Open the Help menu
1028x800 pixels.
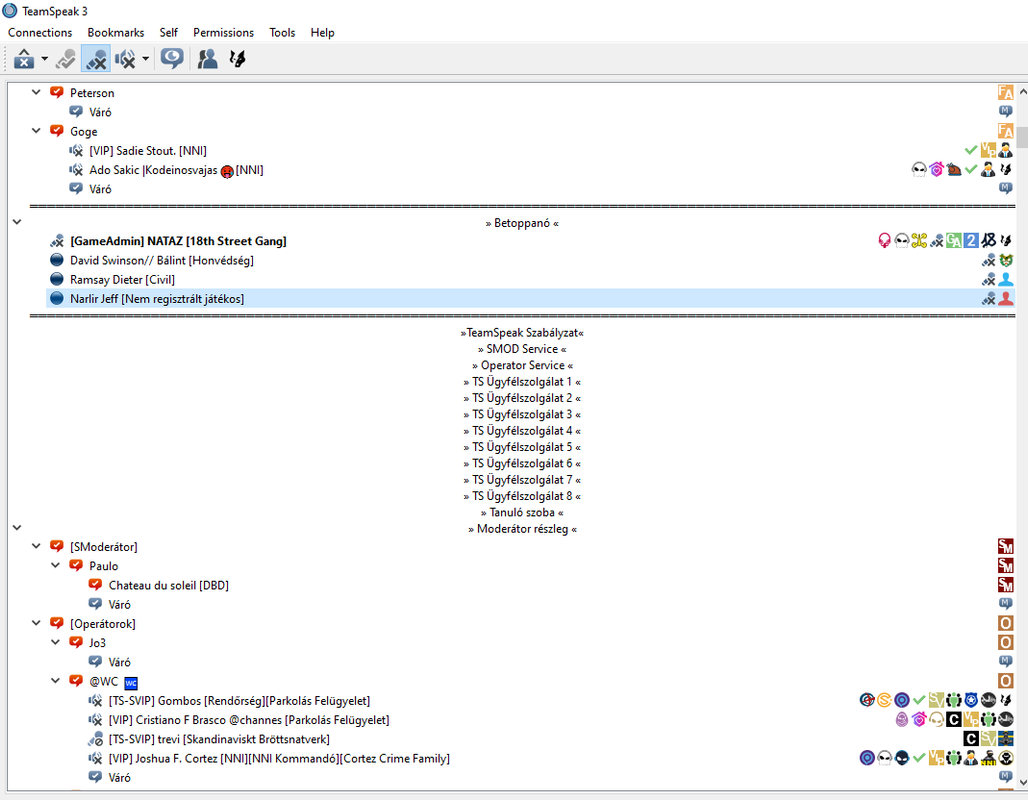point(322,32)
